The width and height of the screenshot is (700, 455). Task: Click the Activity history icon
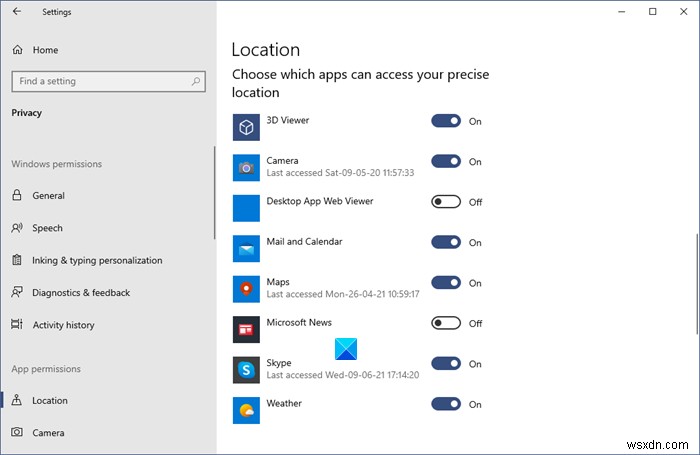tap(17, 325)
